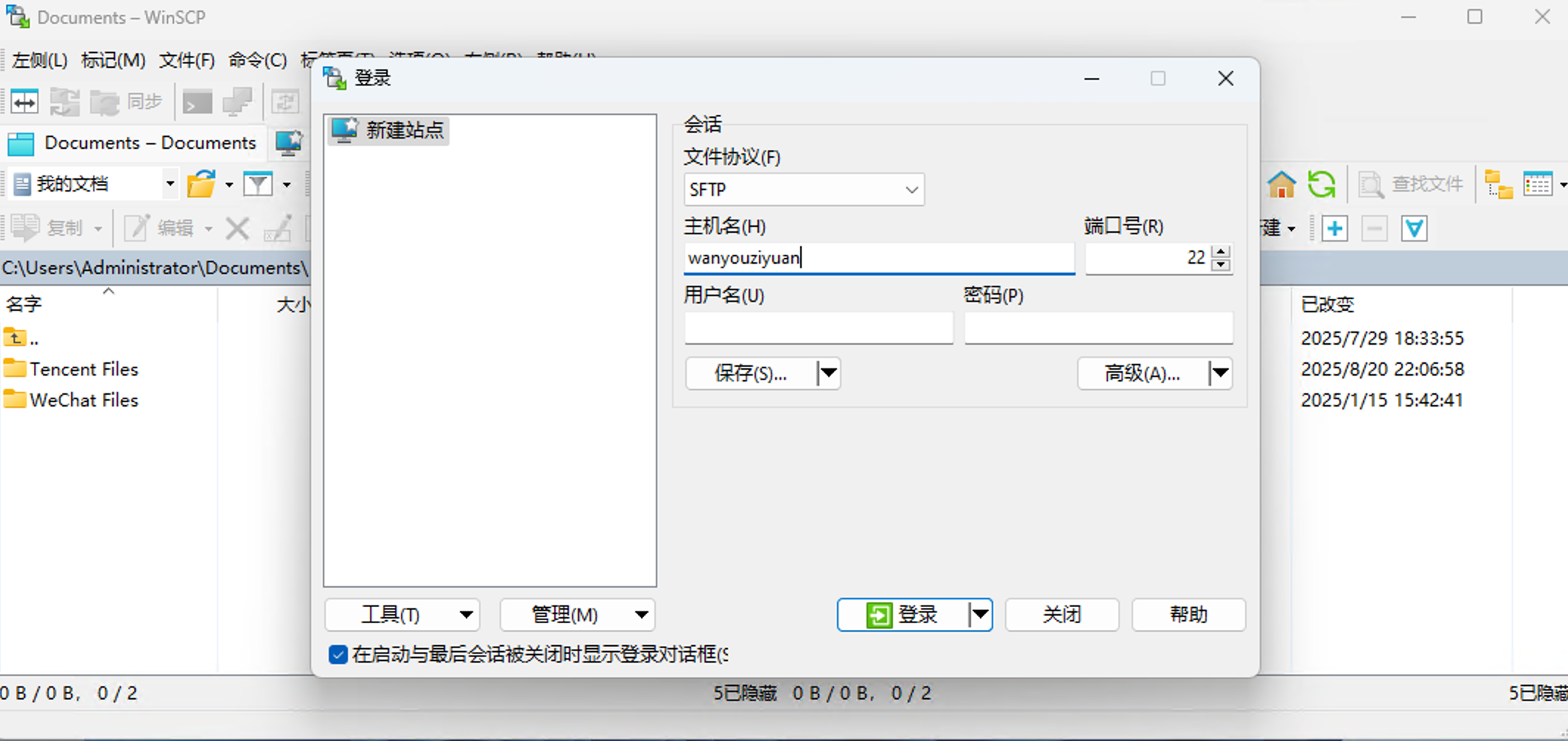The height and width of the screenshot is (741, 1568).
Task: Click the 高级(A)... button
Action: [x=1143, y=373]
